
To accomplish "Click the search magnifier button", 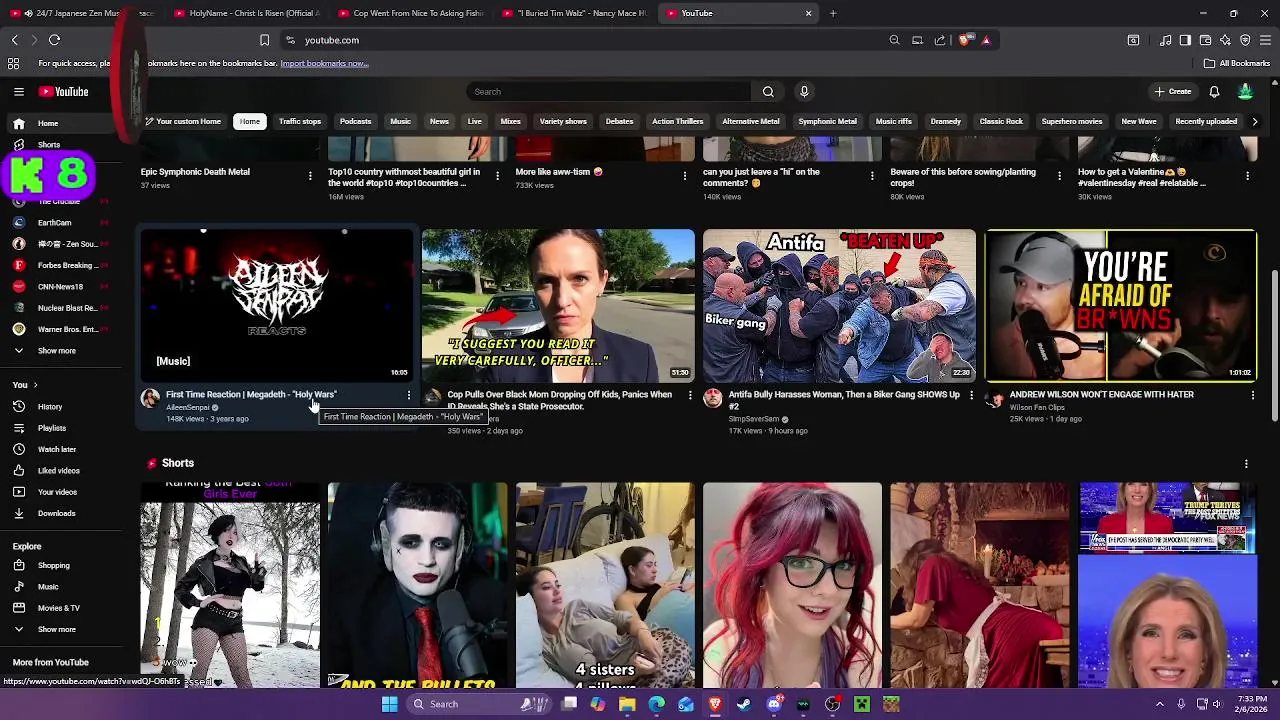I will pyautogui.click(x=768, y=92).
